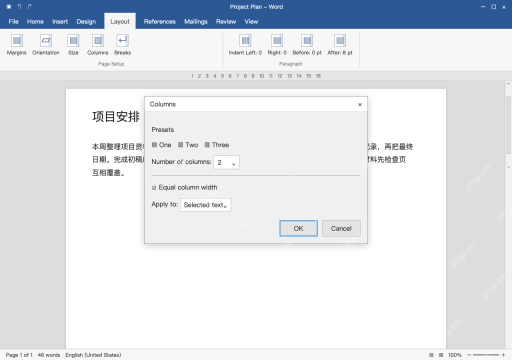Open the Number of columns dropdown
512x360 pixels.
click(x=226, y=163)
